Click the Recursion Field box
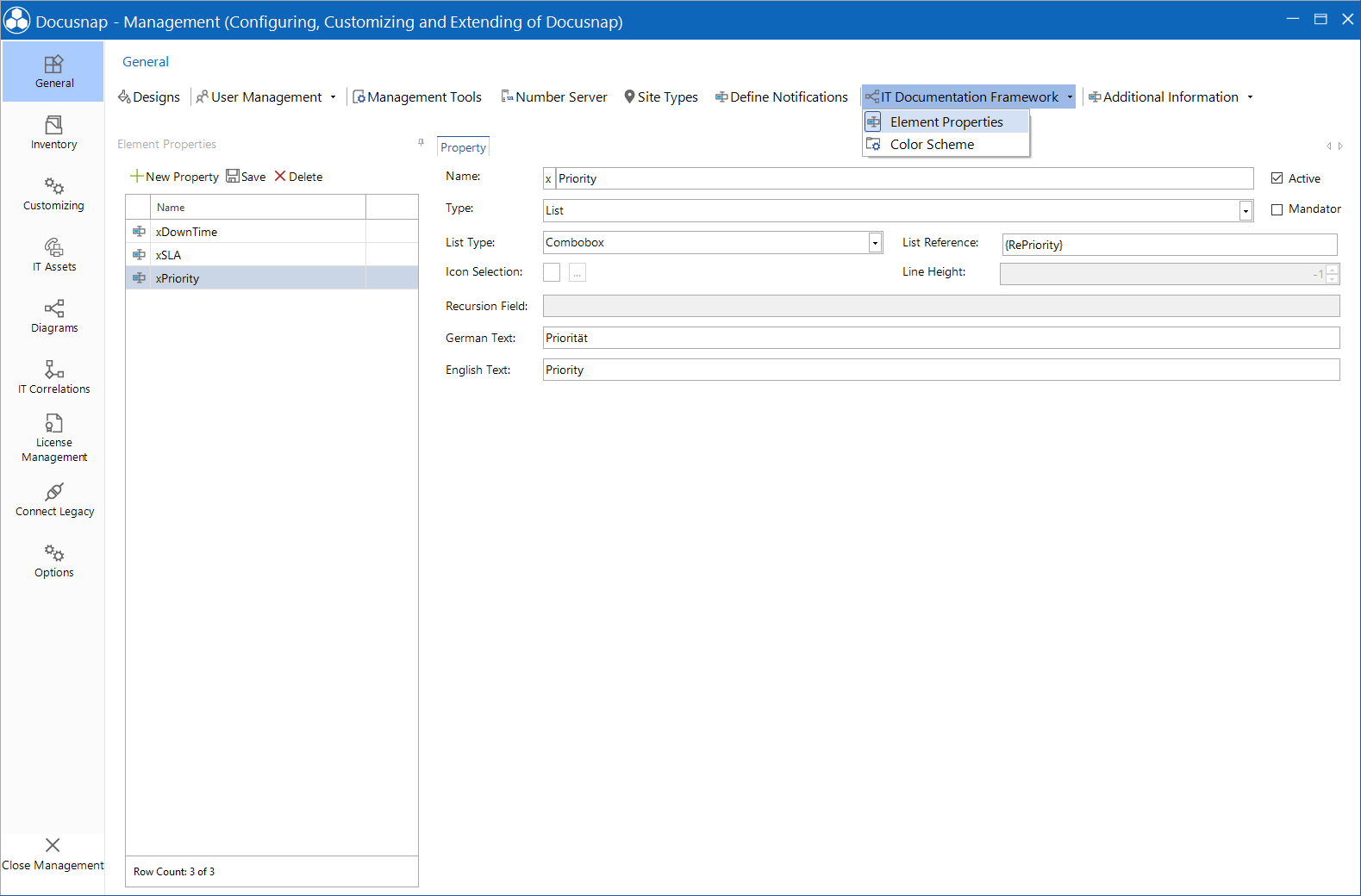The image size is (1361, 896). pyautogui.click(x=941, y=306)
